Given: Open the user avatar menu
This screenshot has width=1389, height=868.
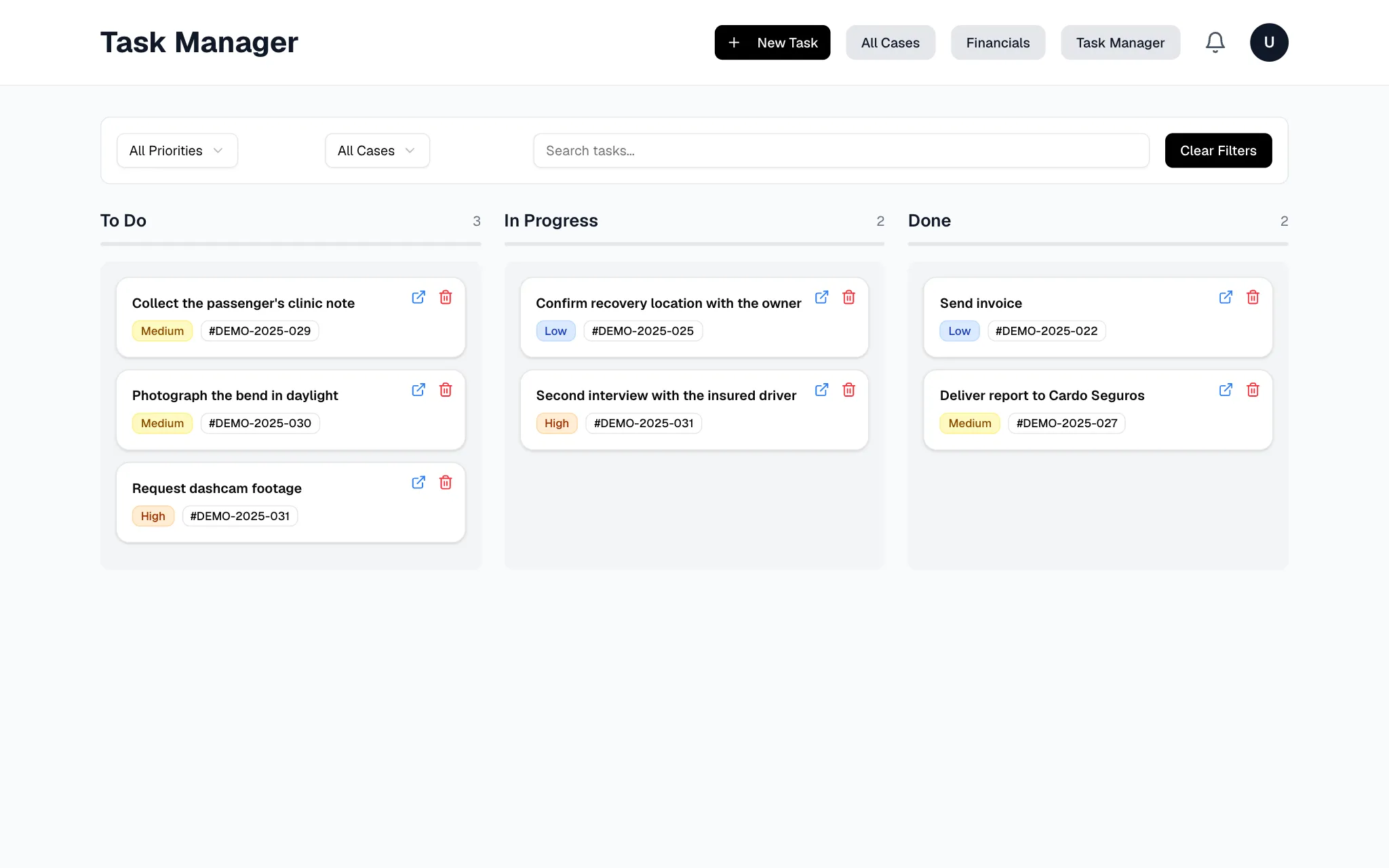Looking at the screenshot, I should 1269,43.
